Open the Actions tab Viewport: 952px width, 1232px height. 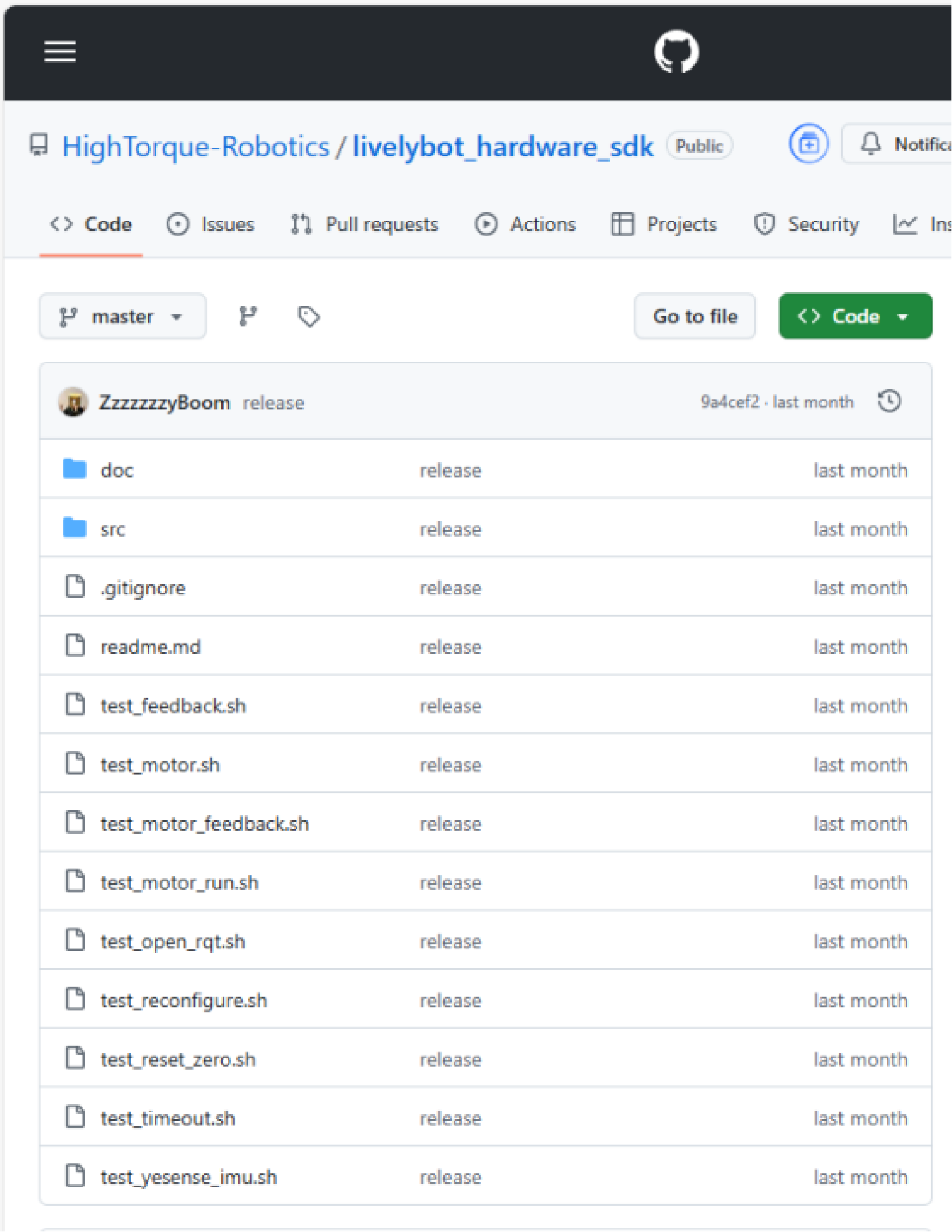coord(526,224)
